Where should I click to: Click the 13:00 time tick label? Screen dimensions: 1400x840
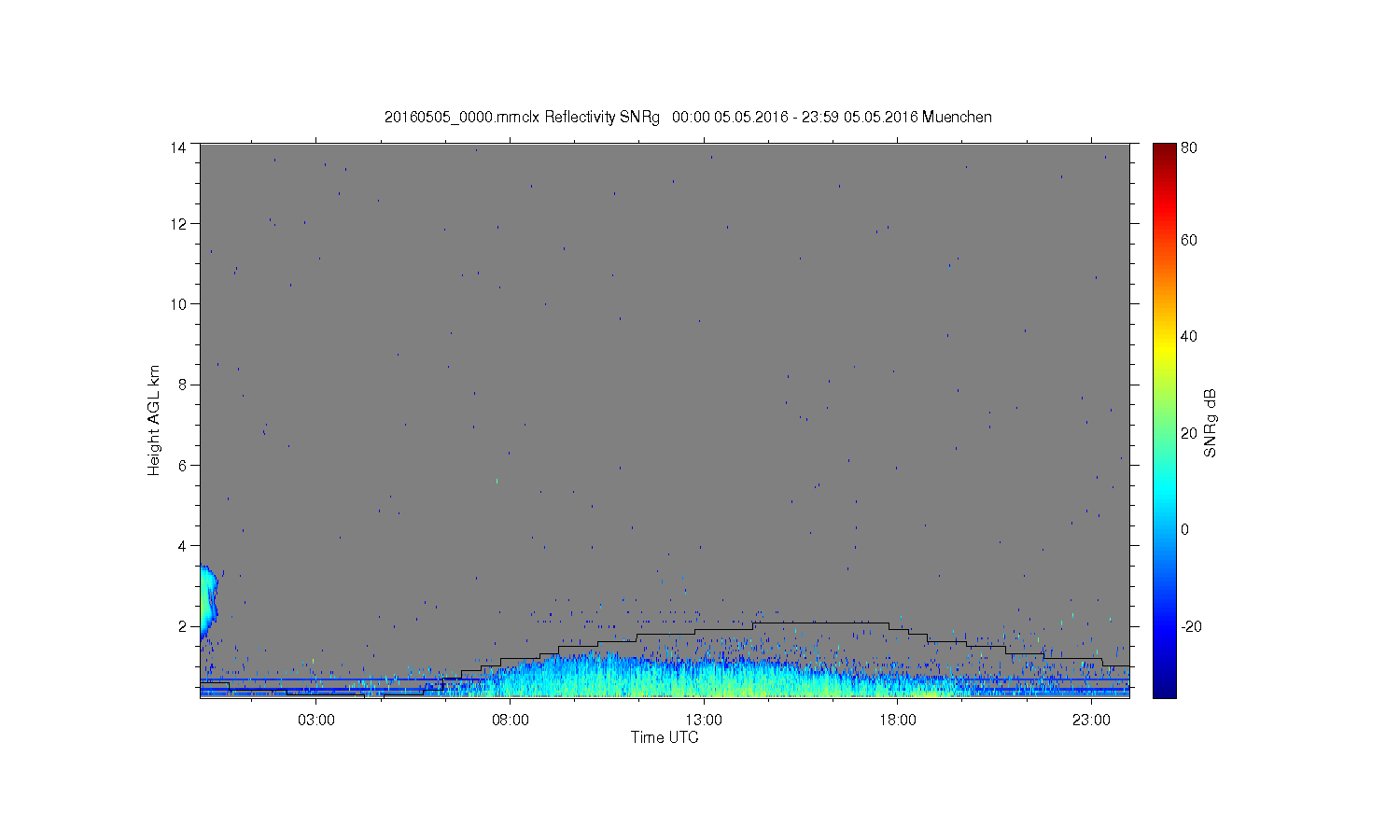pos(704,721)
